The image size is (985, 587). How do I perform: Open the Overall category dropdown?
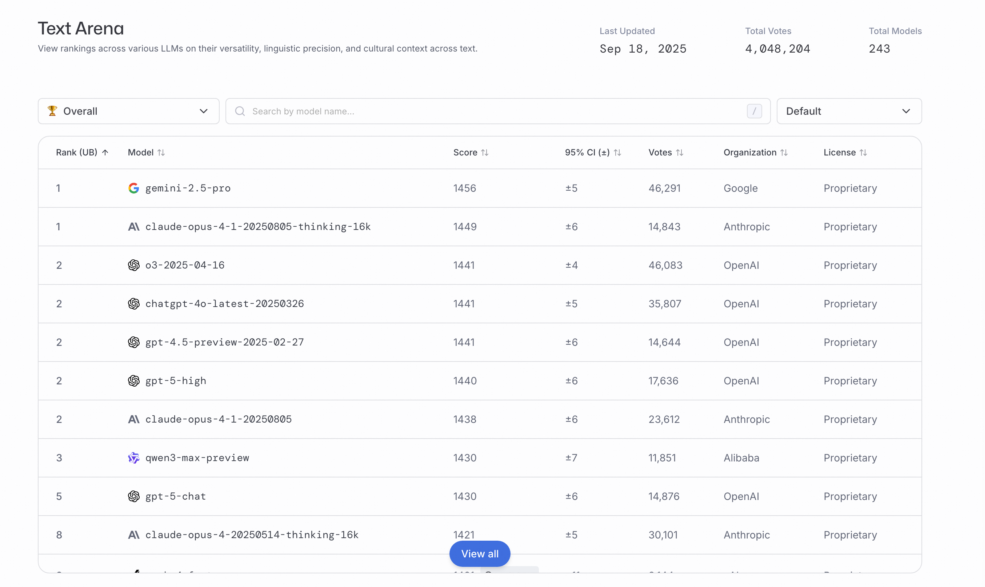coord(128,111)
